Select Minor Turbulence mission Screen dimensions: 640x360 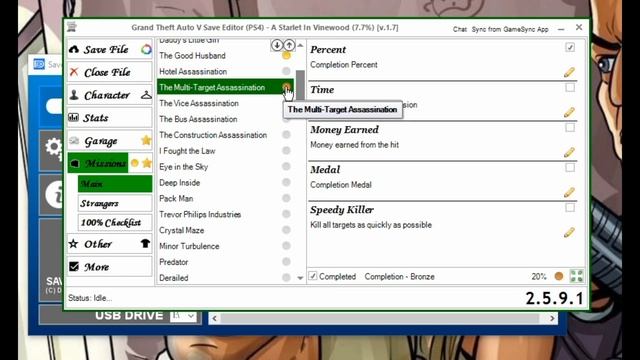click(x=225, y=246)
